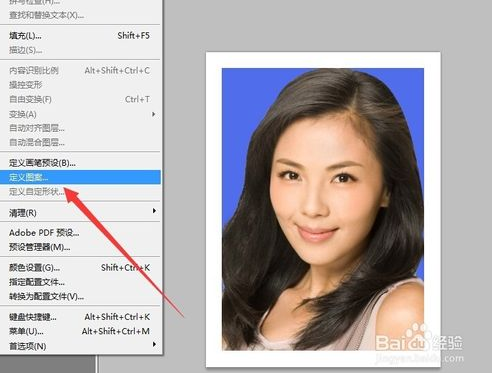Select 定义自定形状... menu item
The width and height of the screenshot is (498, 373).
[80, 192]
